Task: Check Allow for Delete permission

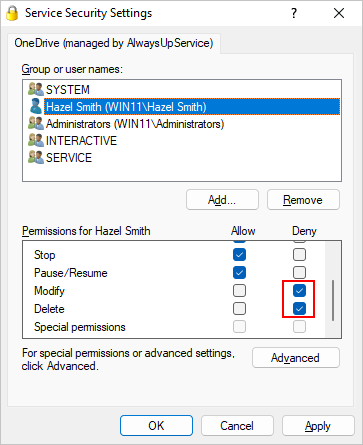Action: point(239,309)
